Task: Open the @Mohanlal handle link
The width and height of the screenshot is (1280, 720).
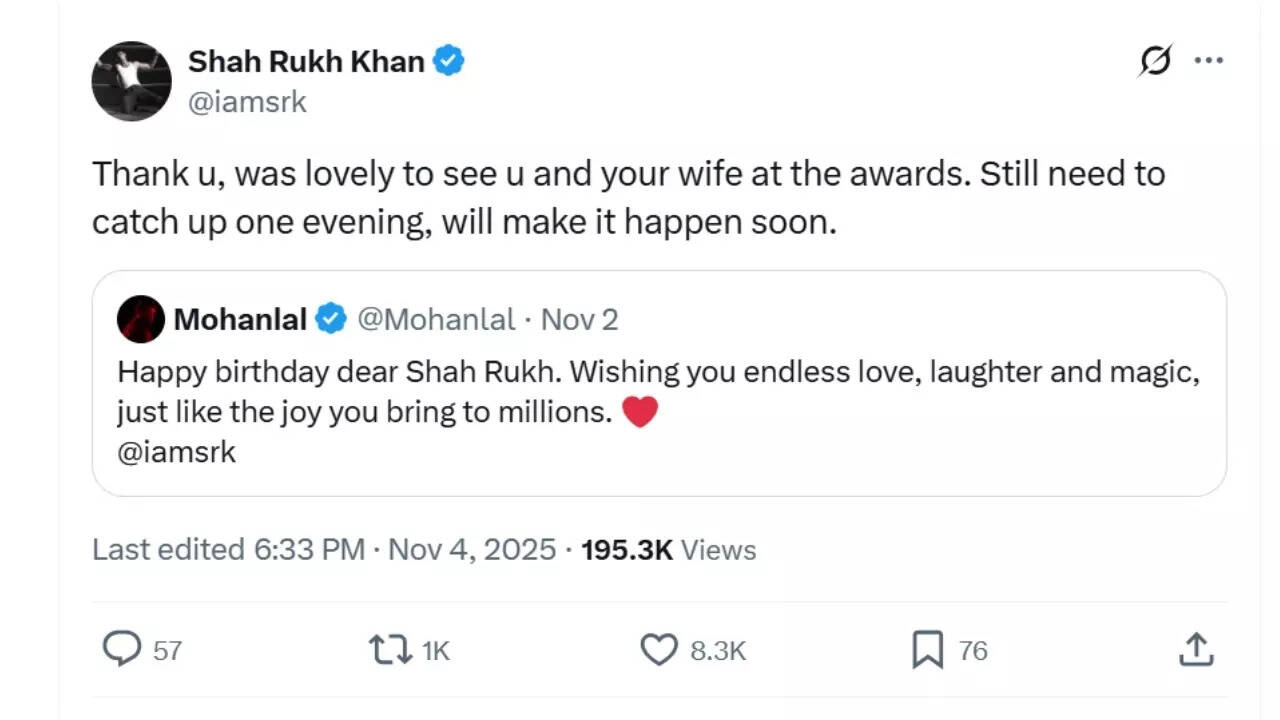Action: (436, 320)
